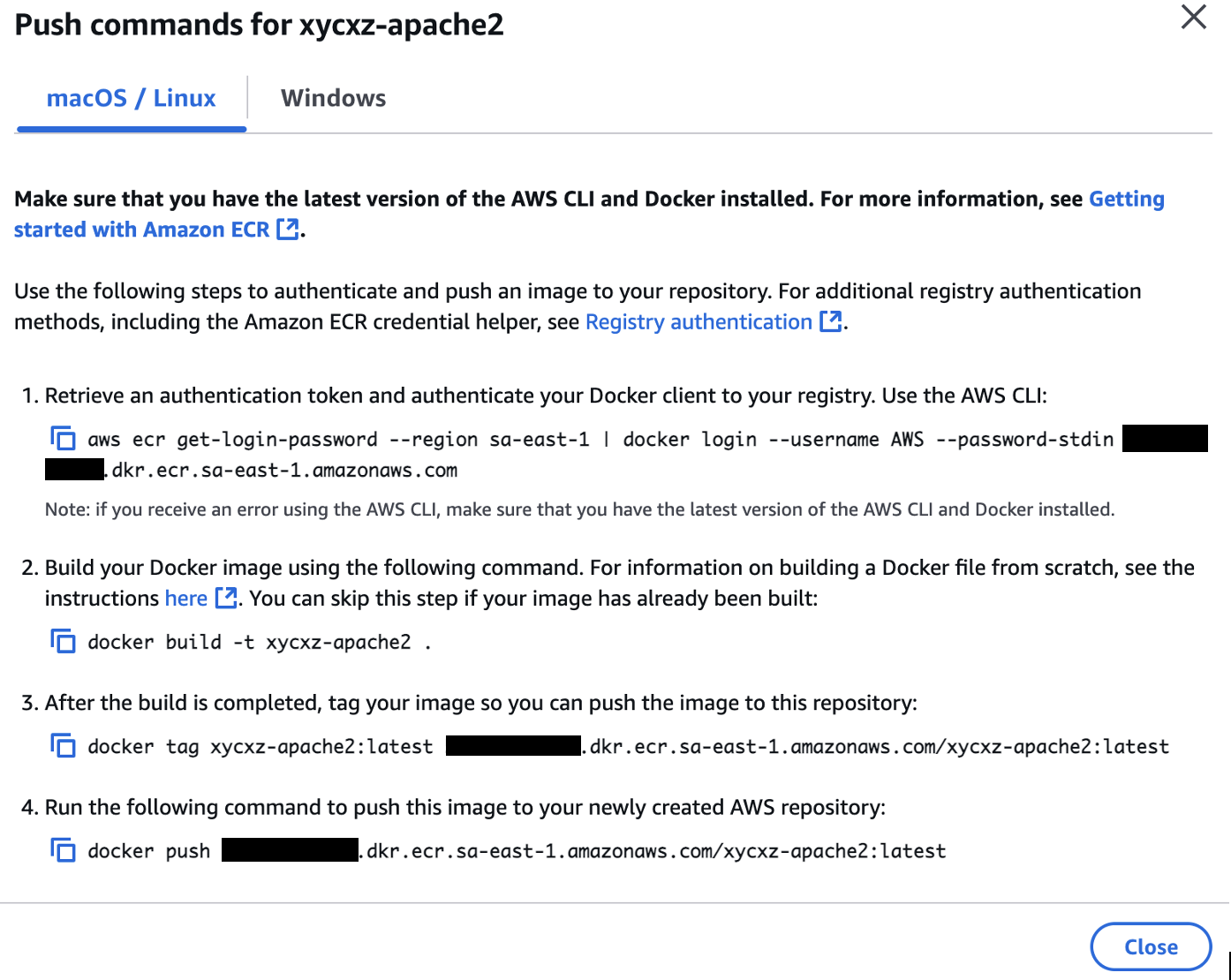
Task: Switch to the Windows tab
Action: tap(334, 98)
